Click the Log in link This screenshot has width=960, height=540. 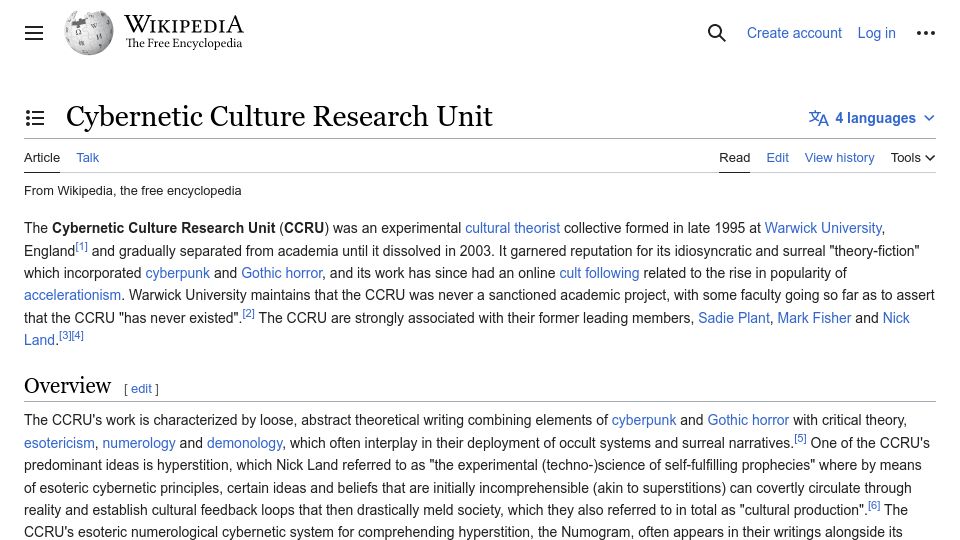click(876, 33)
